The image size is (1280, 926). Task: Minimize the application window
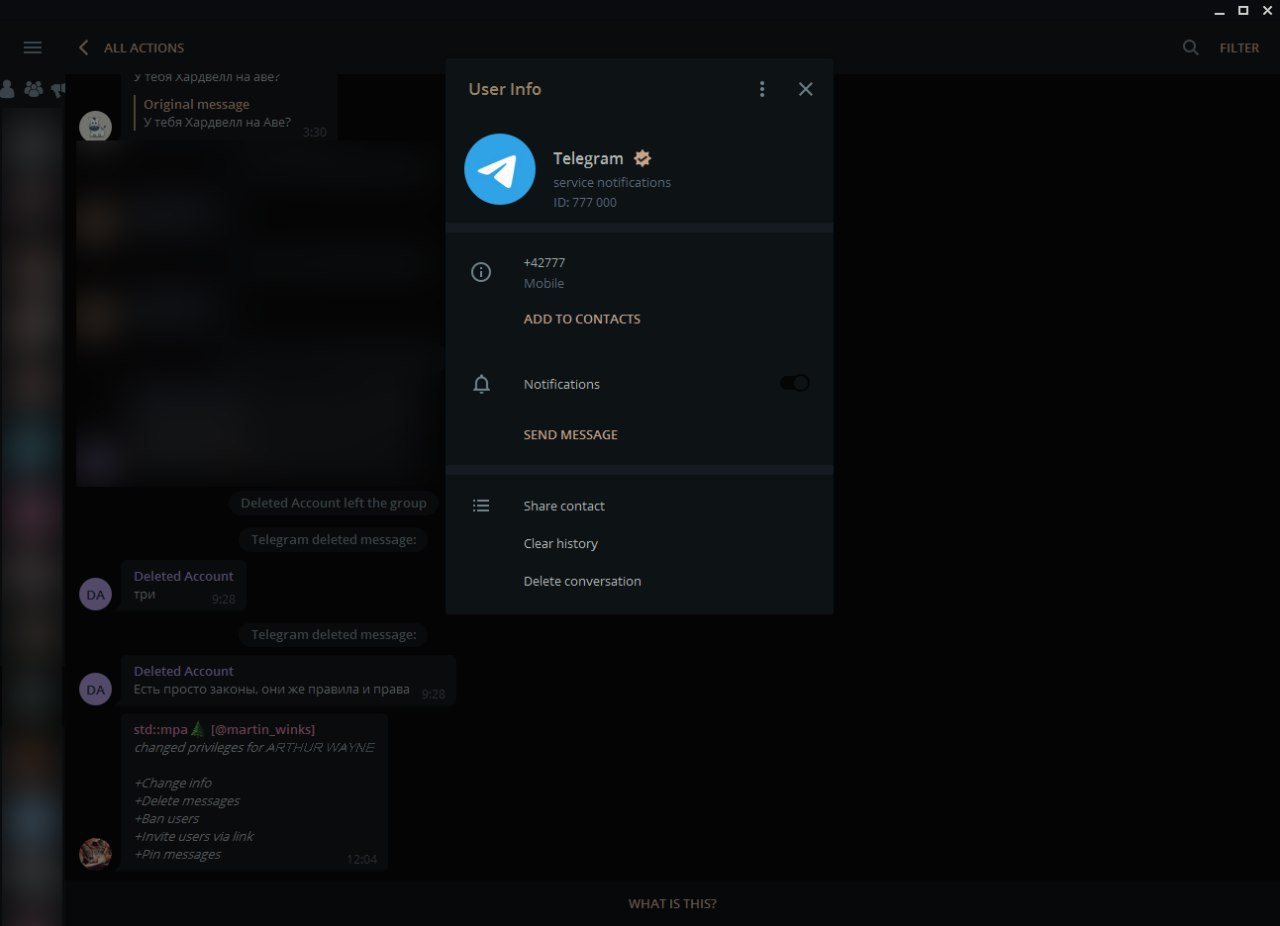click(x=1219, y=10)
